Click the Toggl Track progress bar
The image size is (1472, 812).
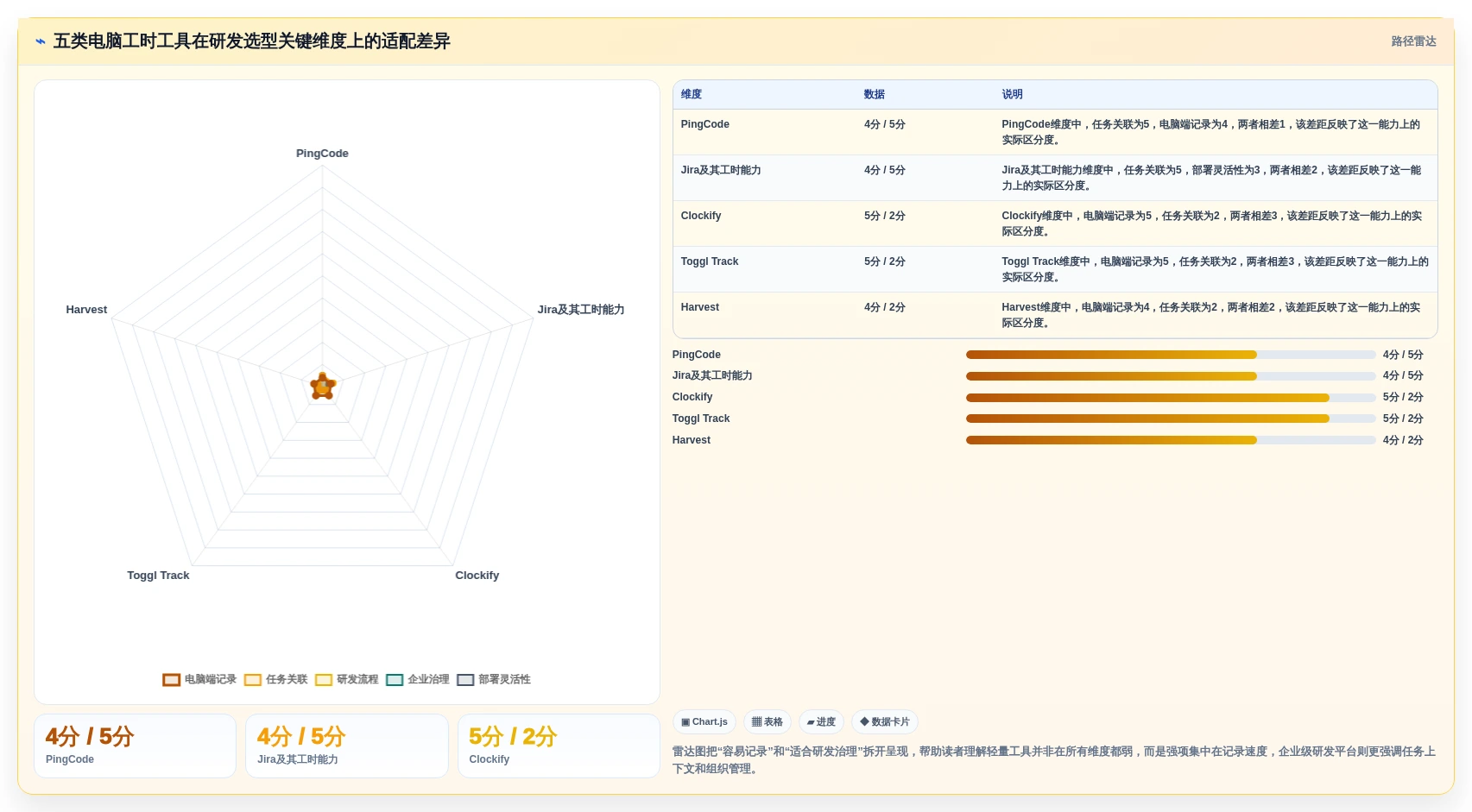[1171, 419]
